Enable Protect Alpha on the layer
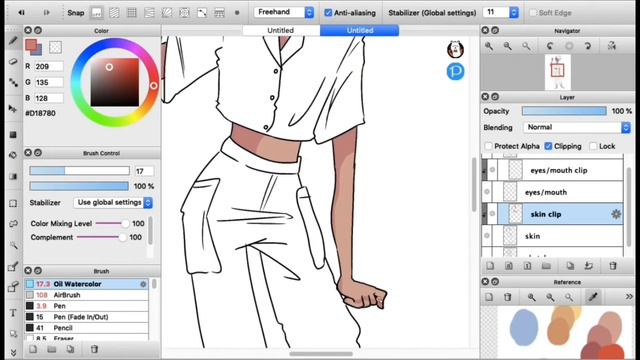Image resolution: width=640 pixels, height=360 pixels. 489,146
